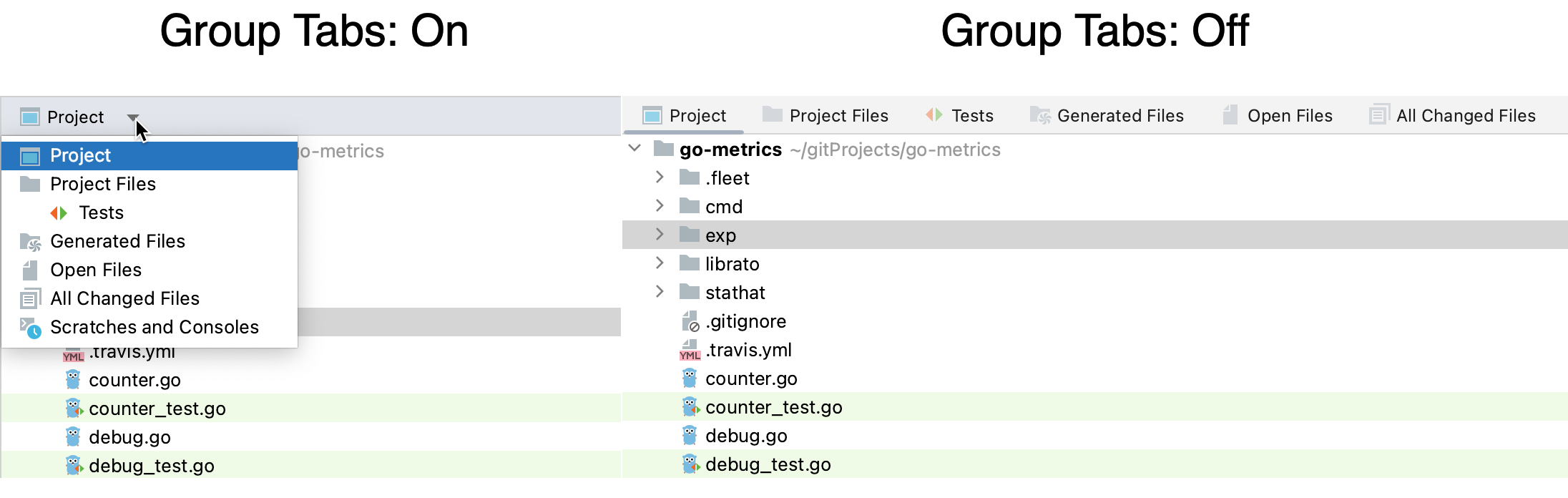Click the YML icon of .travis.yml in right tree
1568x498 pixels.
(x=690, y=351)
